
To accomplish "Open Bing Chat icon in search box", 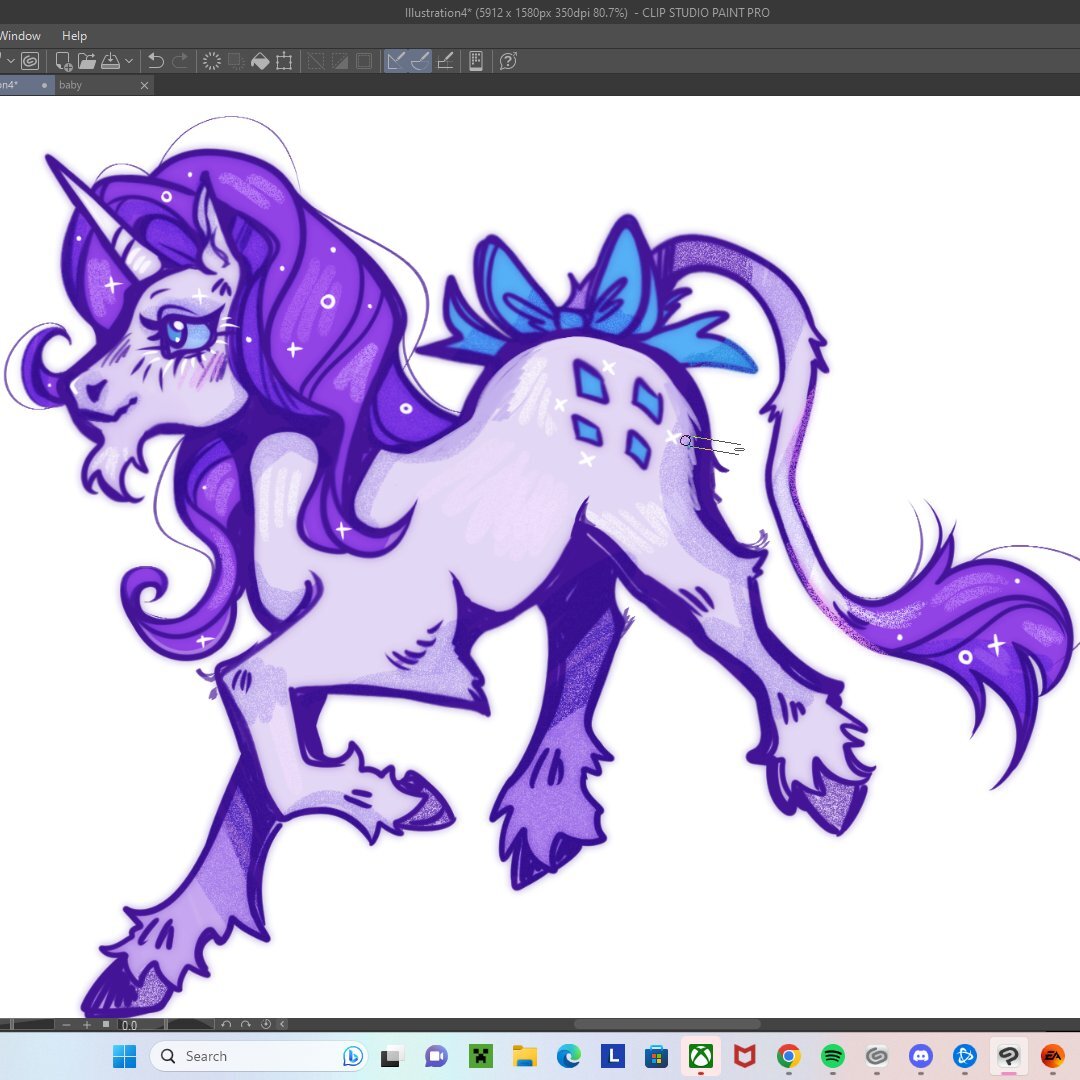I will (x=353, y=1056).
